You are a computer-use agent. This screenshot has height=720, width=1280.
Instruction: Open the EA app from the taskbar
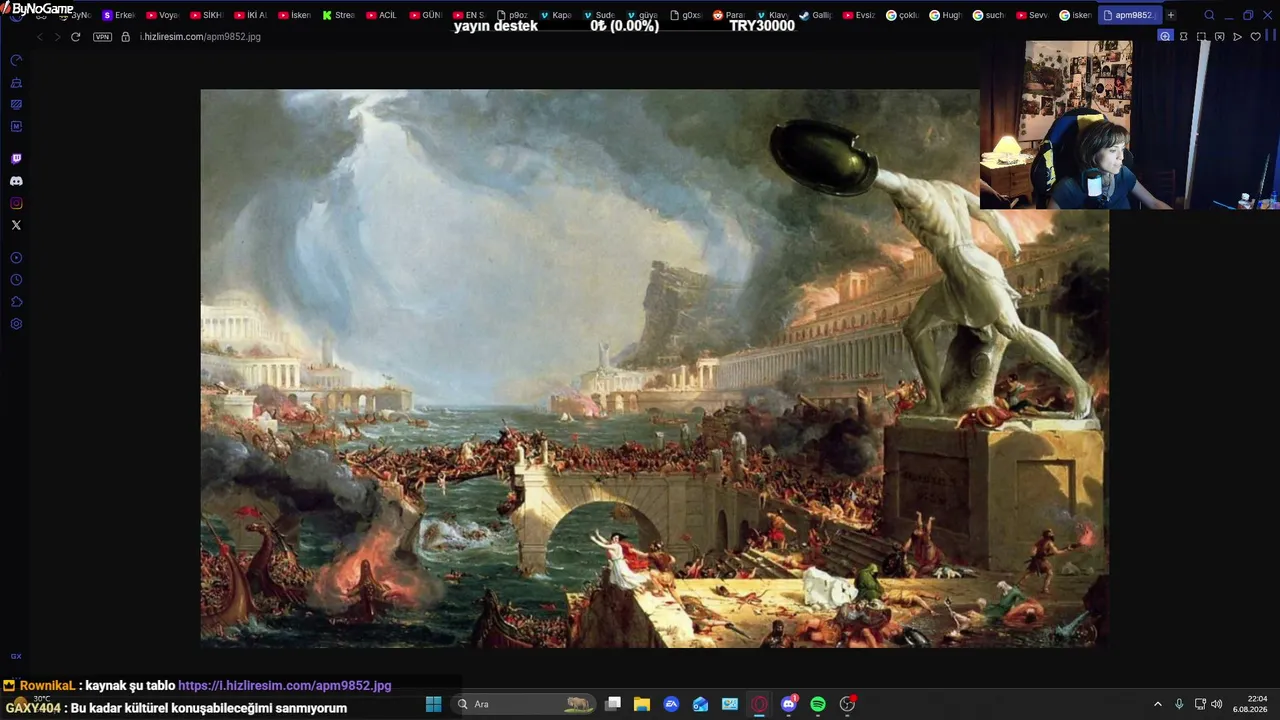pos(671,704)
